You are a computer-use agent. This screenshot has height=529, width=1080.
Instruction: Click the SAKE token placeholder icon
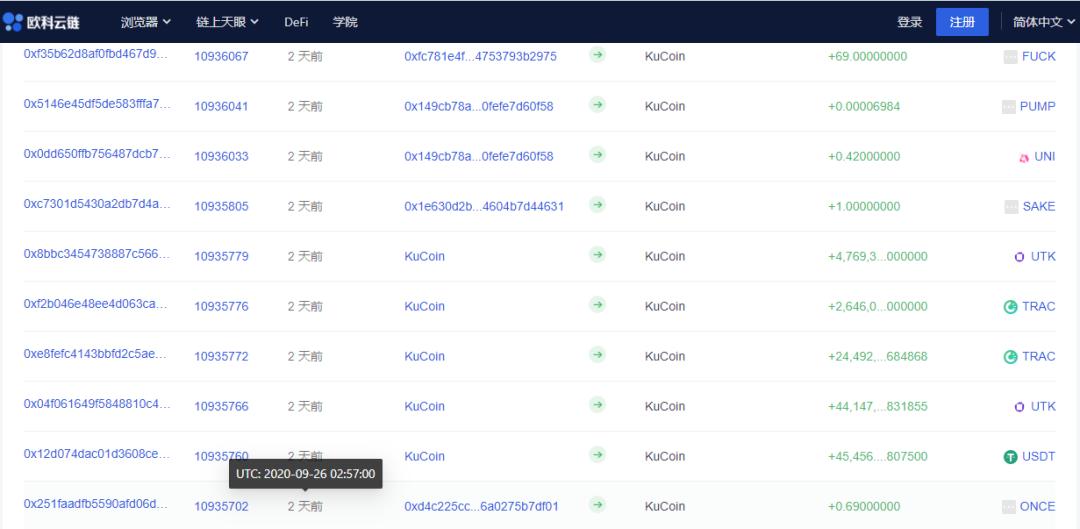point(1011,207)
